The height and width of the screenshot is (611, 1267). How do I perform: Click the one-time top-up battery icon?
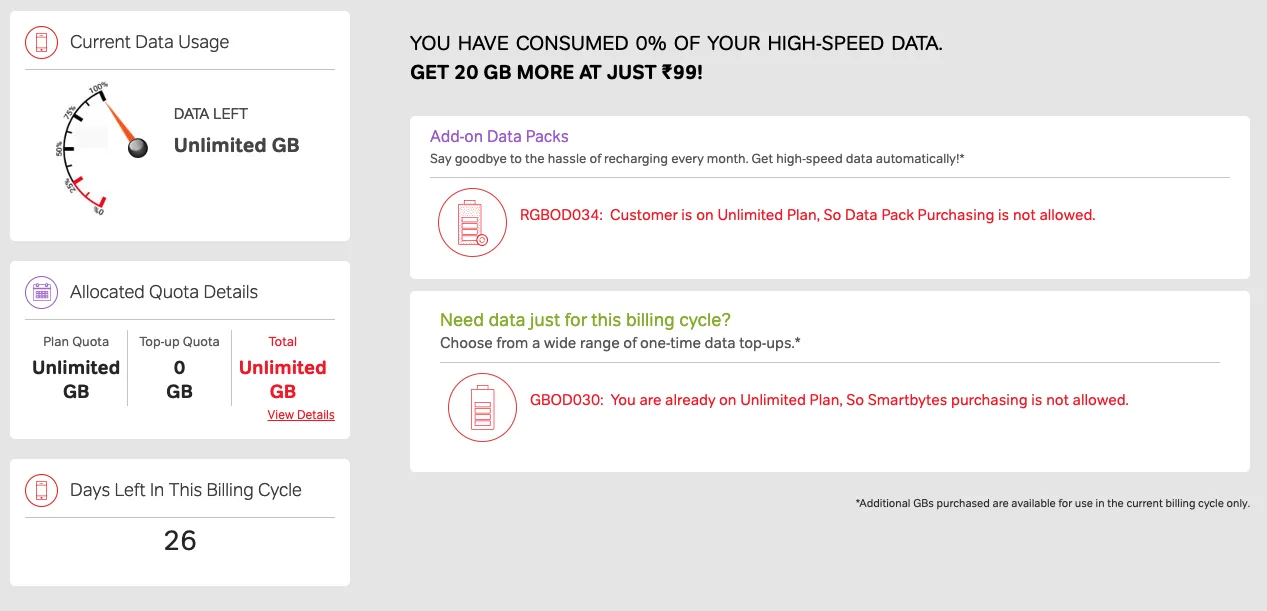(482, 407)
